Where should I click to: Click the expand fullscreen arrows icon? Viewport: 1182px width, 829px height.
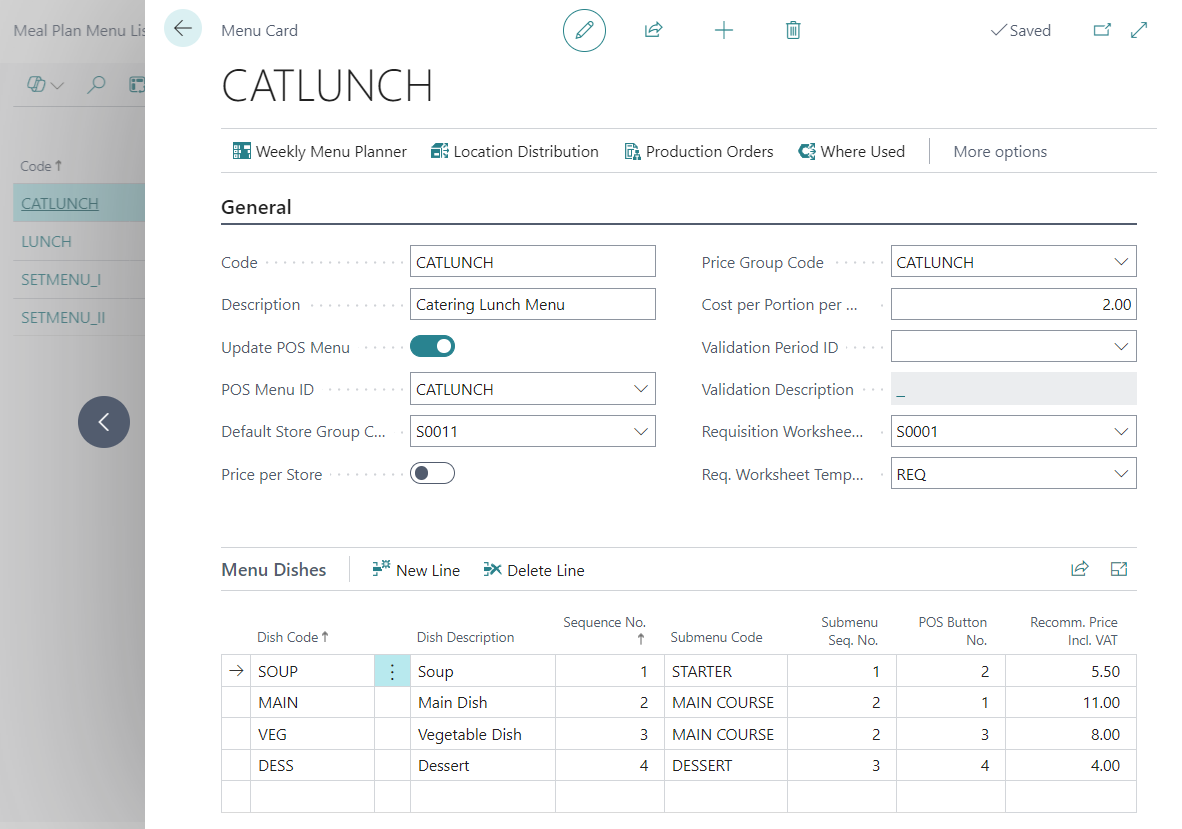(x=1139, y=30)
